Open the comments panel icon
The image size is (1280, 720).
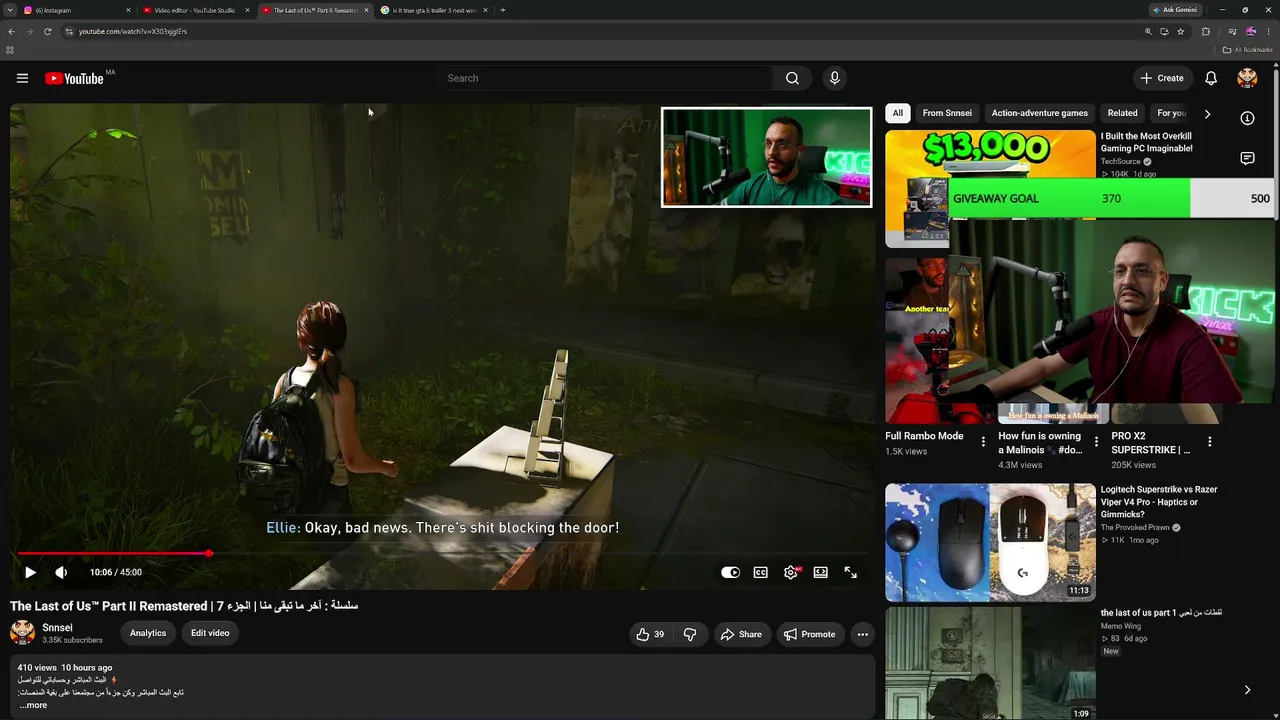click(1247, 158)
